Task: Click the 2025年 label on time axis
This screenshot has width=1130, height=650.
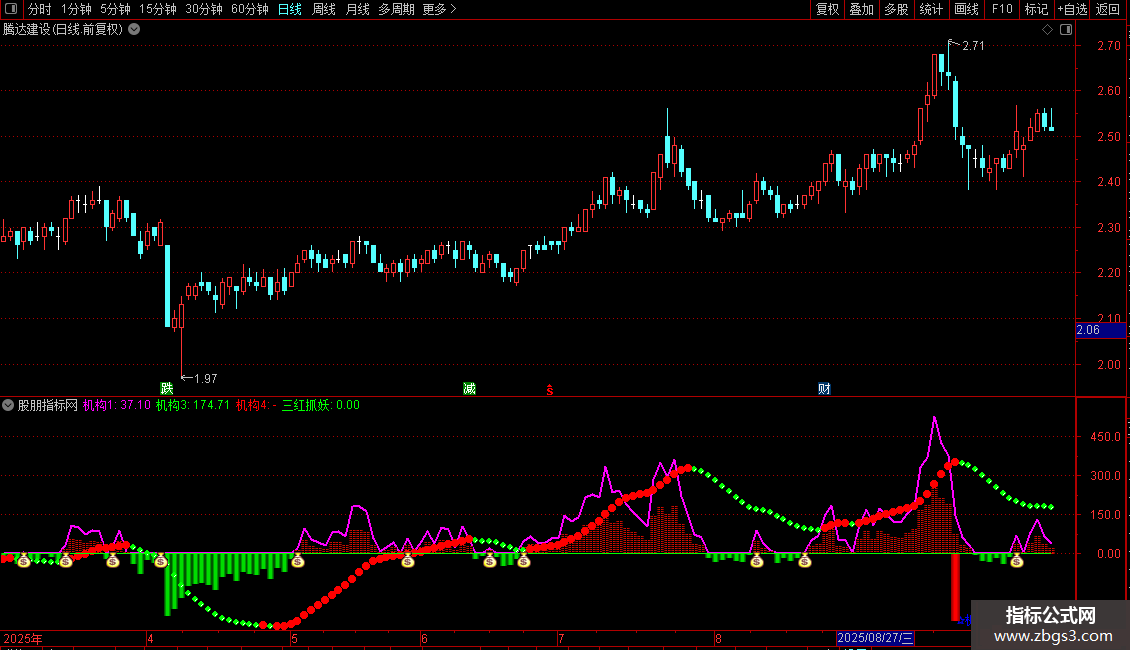Action: [22, 638]
